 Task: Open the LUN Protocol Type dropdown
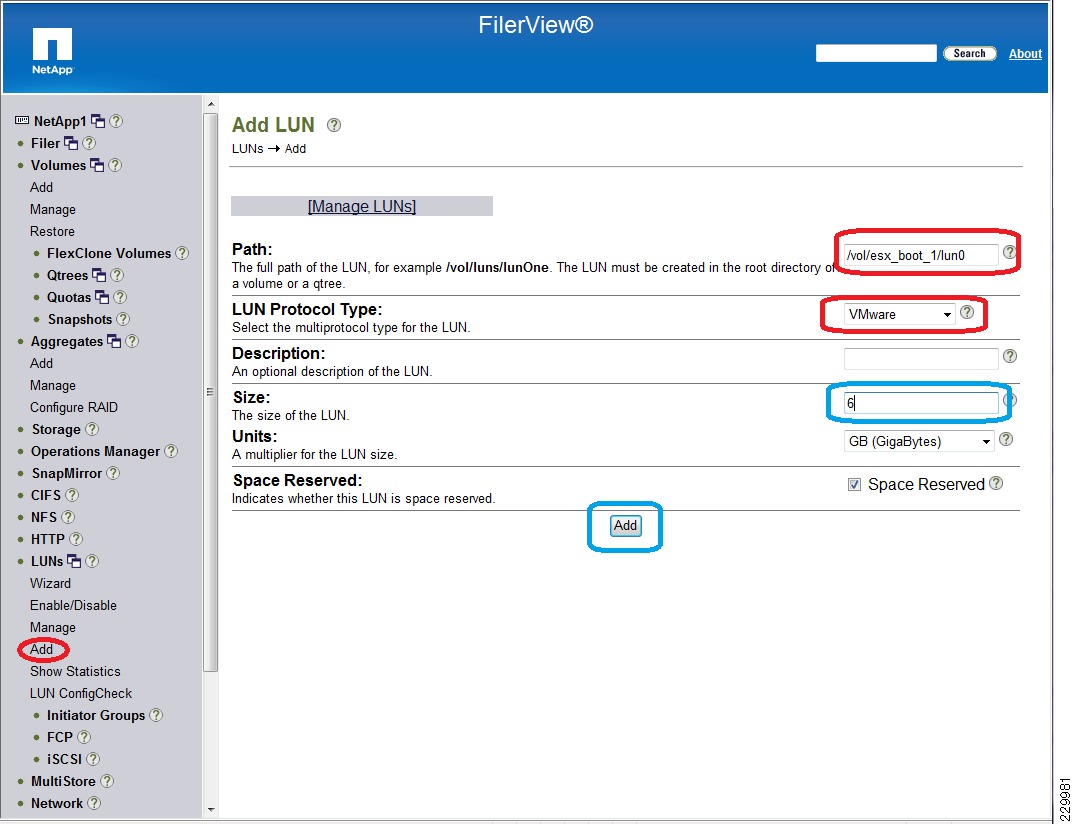900,315
